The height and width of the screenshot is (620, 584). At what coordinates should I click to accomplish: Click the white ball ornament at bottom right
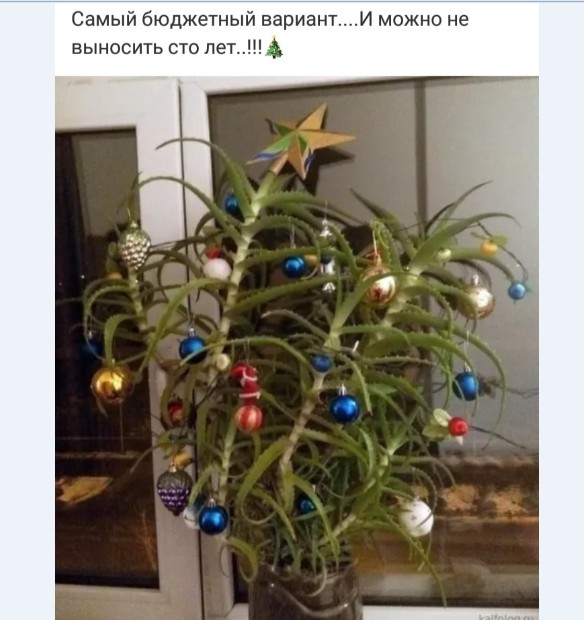[x=416, y=517]
